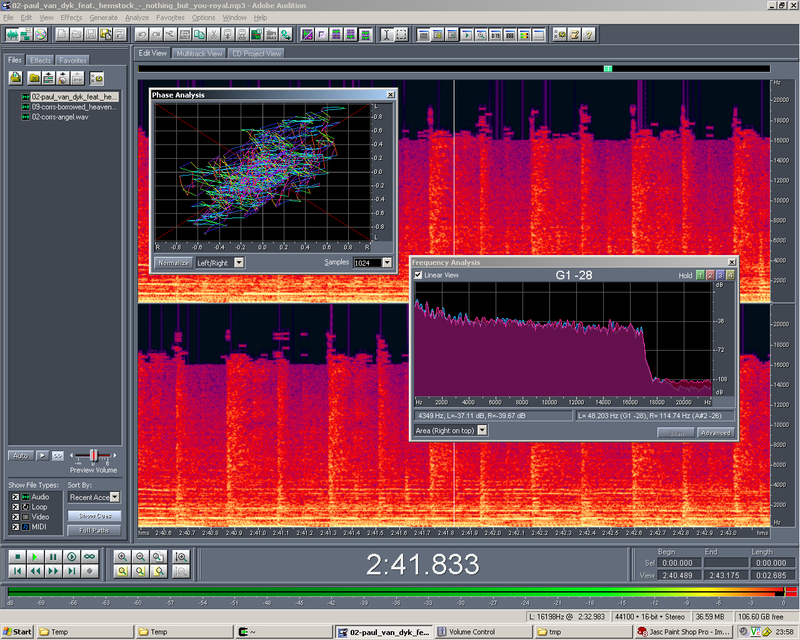Toggle the MIDI file type checkbox

click(15, 527)
